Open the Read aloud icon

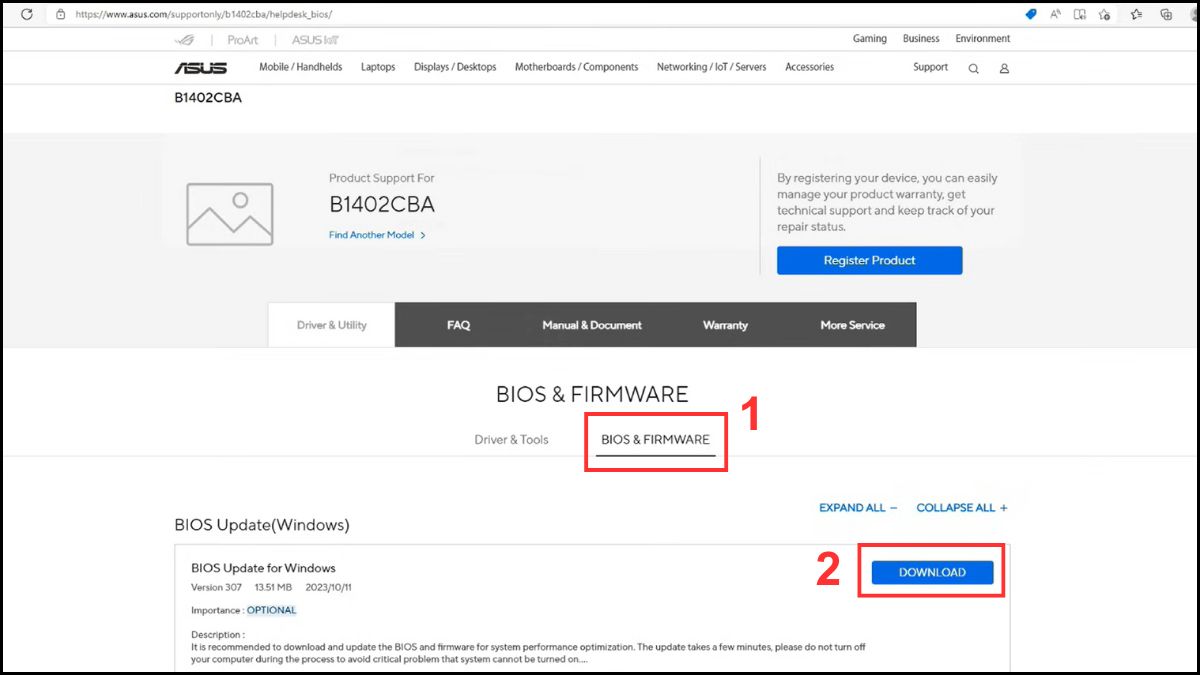[1056, 14]
